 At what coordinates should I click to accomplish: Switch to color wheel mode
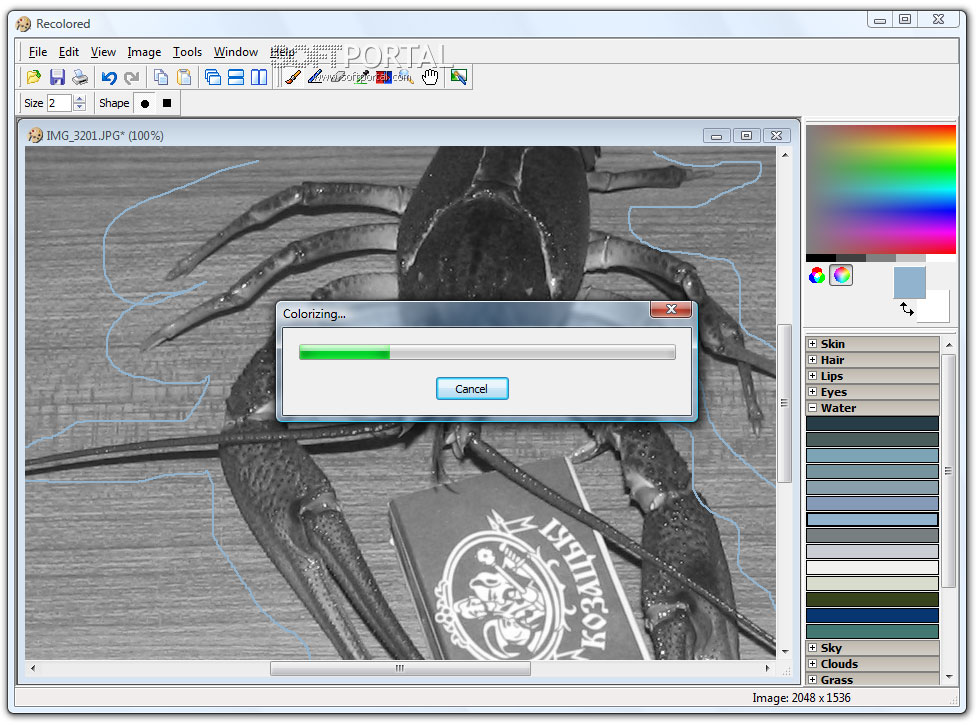tap(842, 275)
